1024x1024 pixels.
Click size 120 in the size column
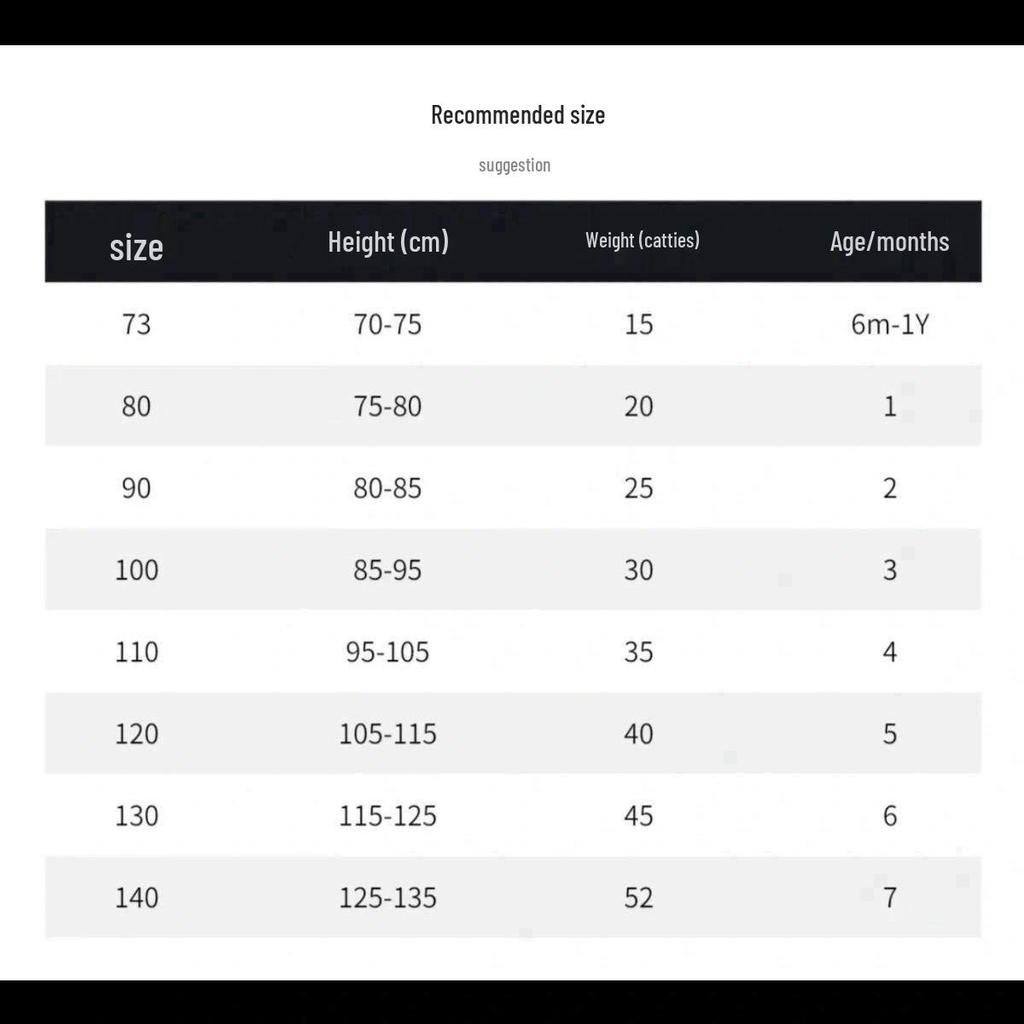pos(136,734)
